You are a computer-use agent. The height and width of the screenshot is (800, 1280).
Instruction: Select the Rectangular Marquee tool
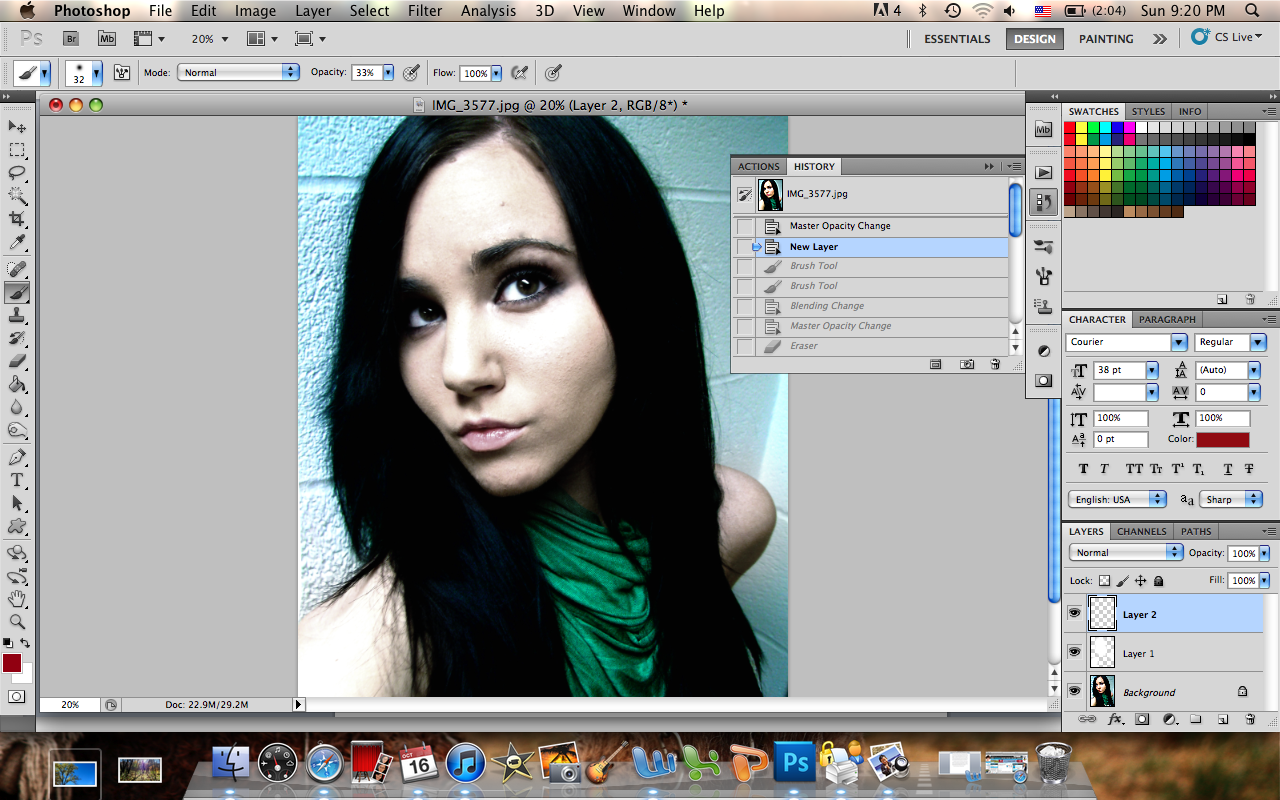pyautogui.click(x=17, y=150)
